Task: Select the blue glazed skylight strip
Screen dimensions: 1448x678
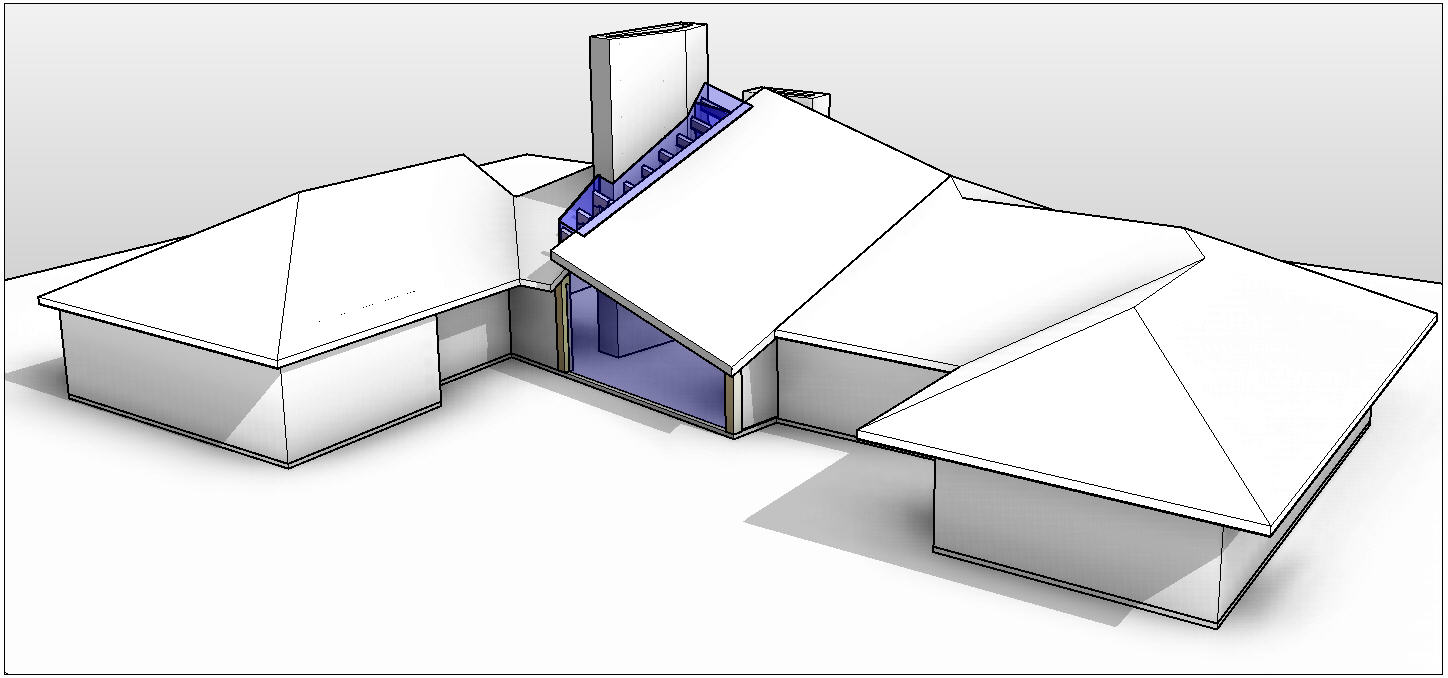Action: click(655, 163)
